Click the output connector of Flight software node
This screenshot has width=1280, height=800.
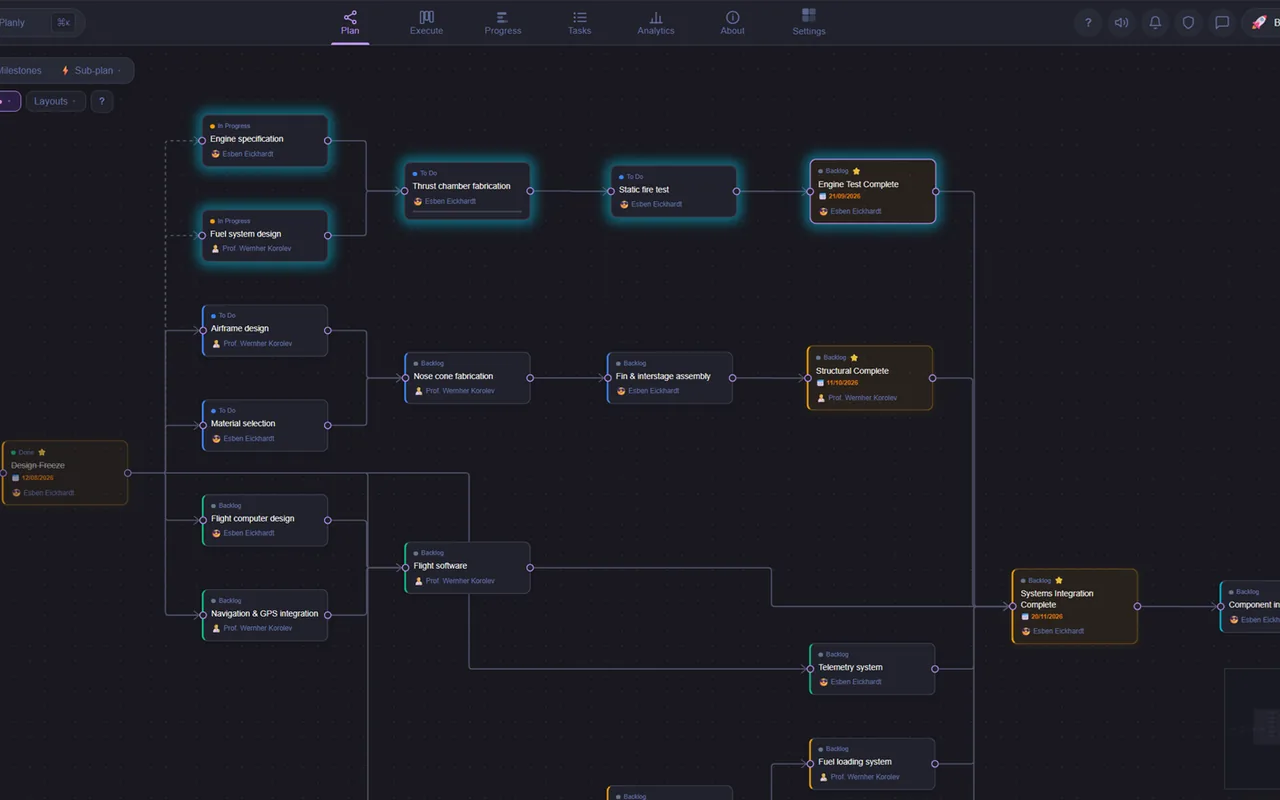530,568
